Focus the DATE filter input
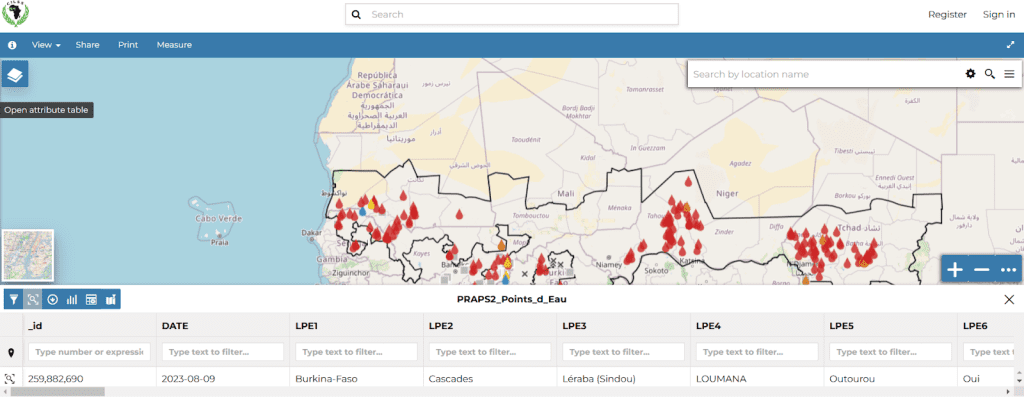This screenshot has width=1024, height=397. click(223, 352)
